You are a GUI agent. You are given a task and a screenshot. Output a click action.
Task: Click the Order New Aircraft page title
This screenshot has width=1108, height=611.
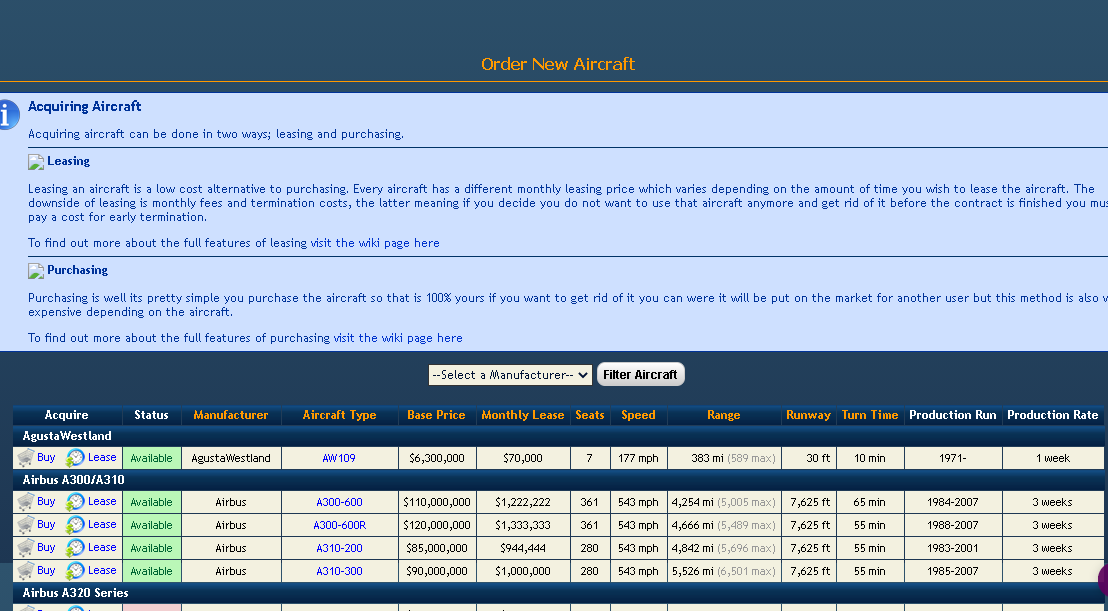(x=558, y=64)
